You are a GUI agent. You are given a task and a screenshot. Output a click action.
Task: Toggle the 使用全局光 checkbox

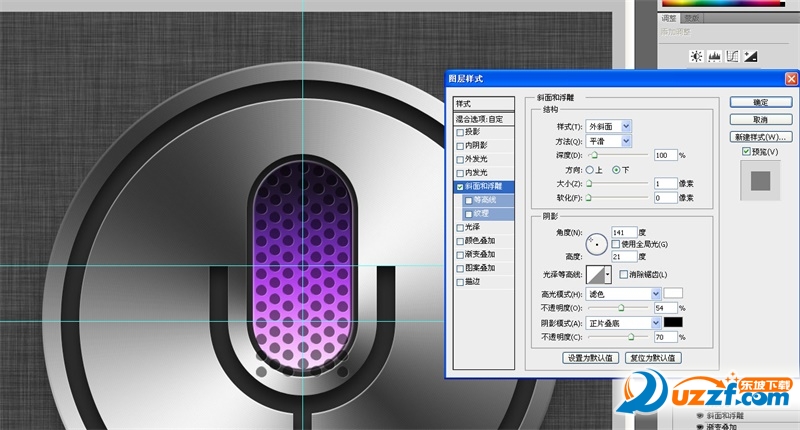click(x=616, y=244)
